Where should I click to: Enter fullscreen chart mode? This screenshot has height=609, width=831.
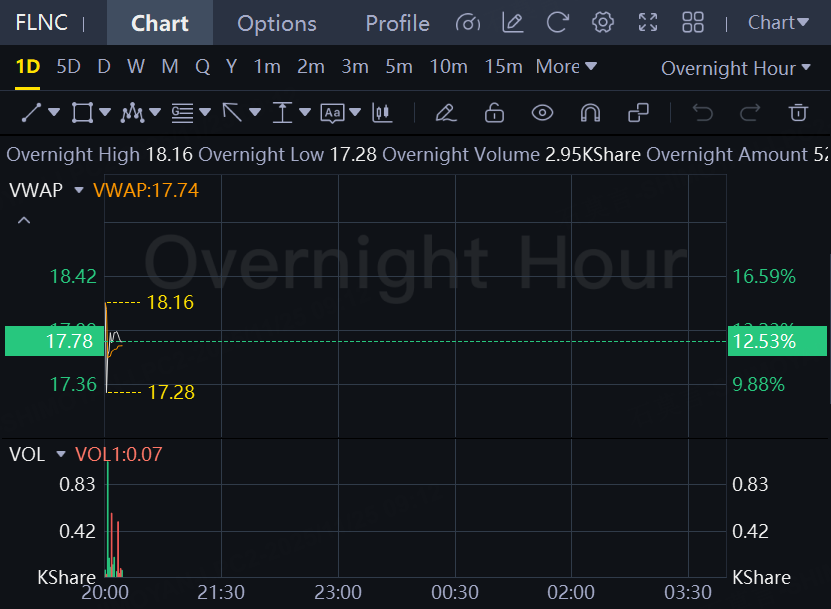(648, 23)
